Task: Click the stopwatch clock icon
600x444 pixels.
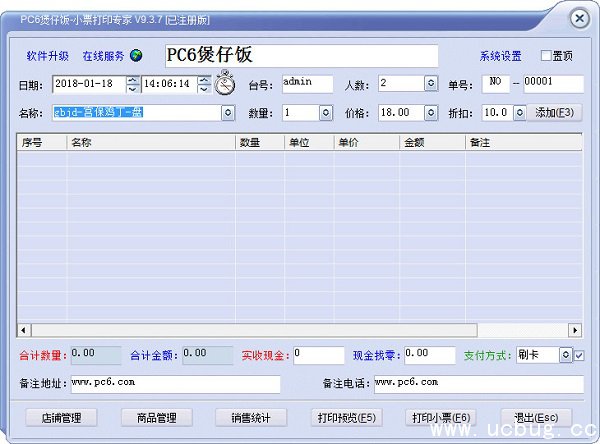Action: [x=226, y=84]
